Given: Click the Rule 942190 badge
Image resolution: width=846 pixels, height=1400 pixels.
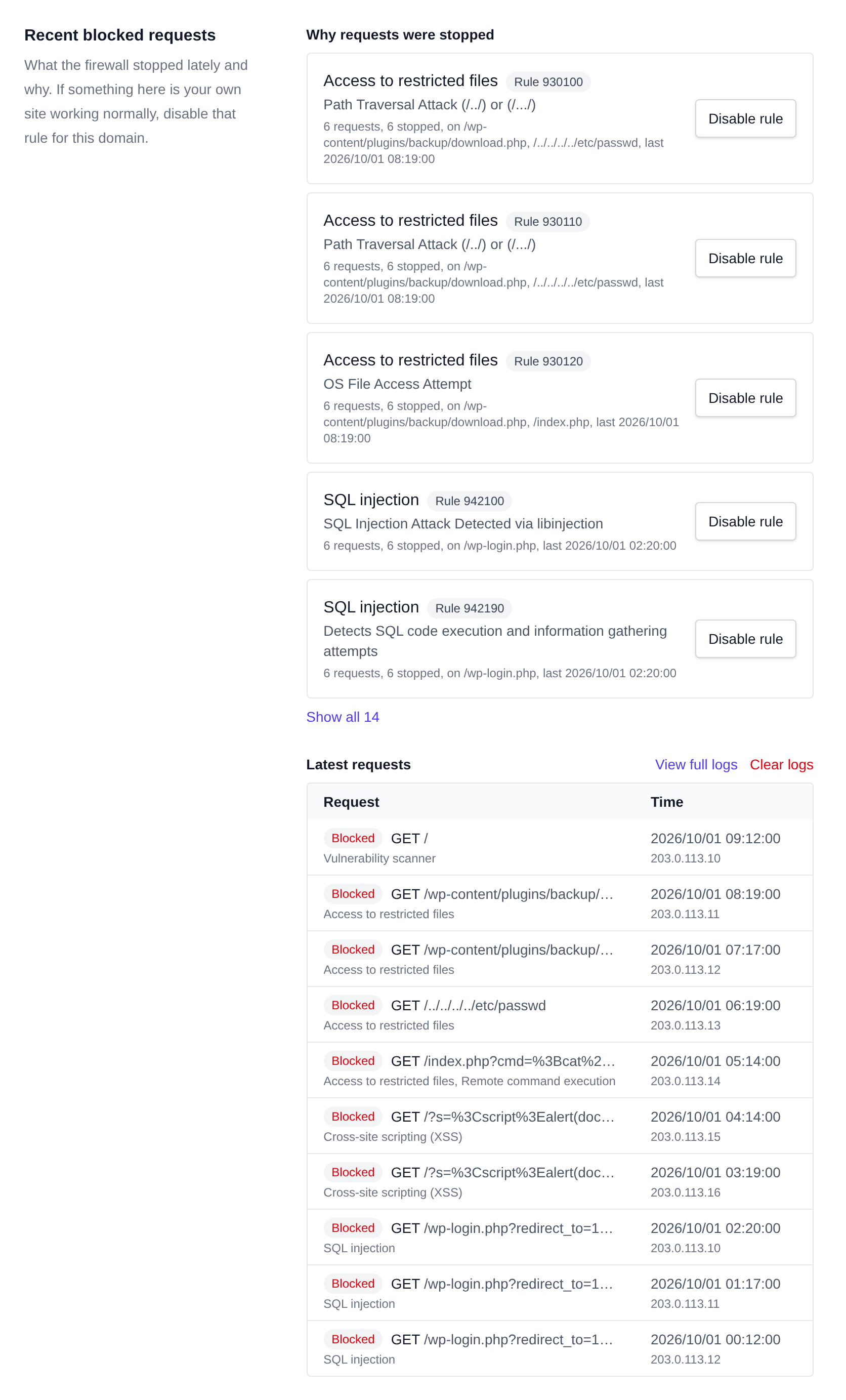Looking at the screenshot, I should 470,608.
